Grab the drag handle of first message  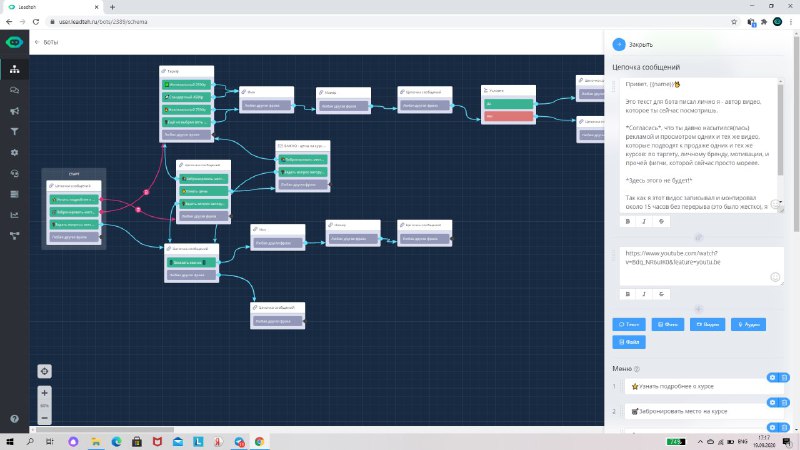click(x=614, y=87)
